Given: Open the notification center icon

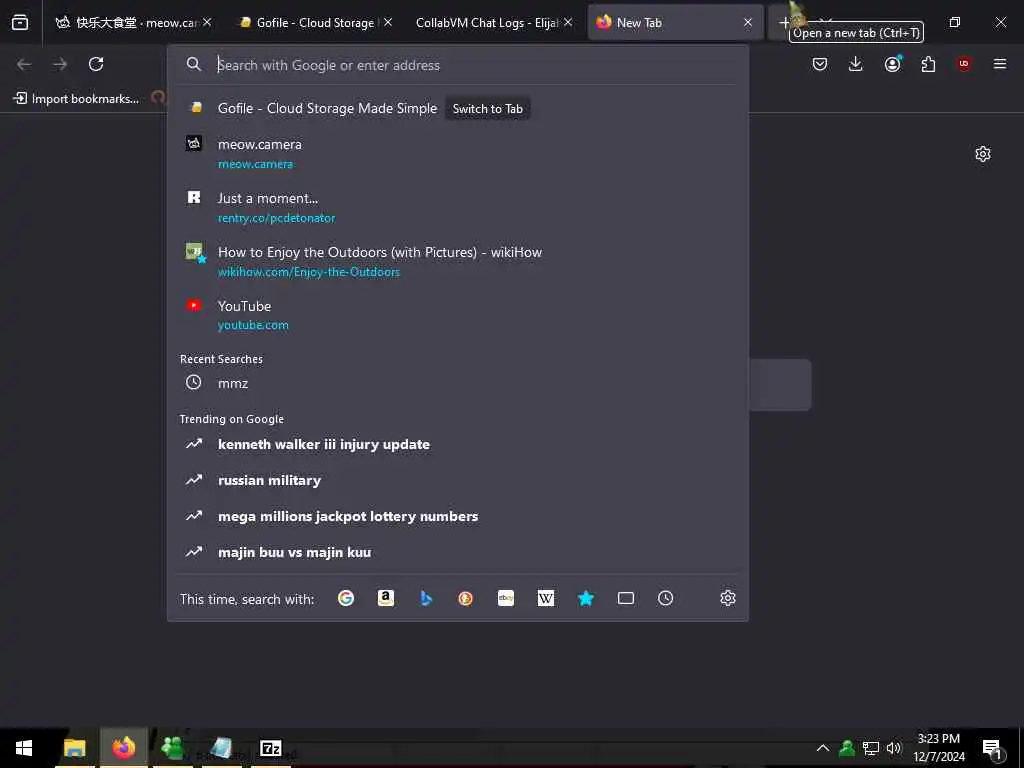Looking at the screenshot, I should 993,749.
